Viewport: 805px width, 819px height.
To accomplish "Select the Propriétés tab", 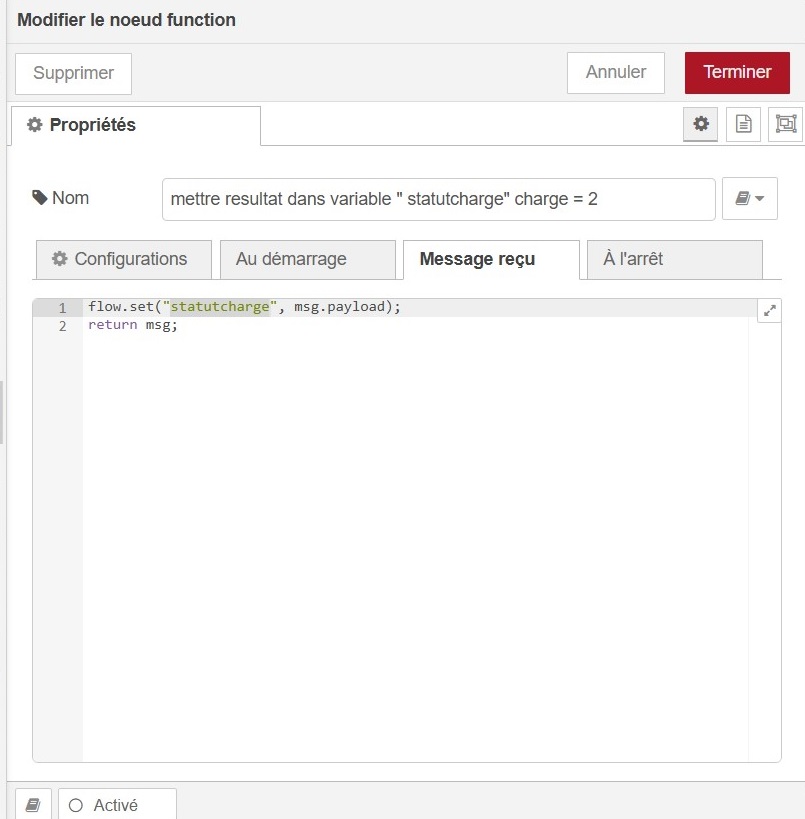I will pyautogui.click(x=135, y=126).
